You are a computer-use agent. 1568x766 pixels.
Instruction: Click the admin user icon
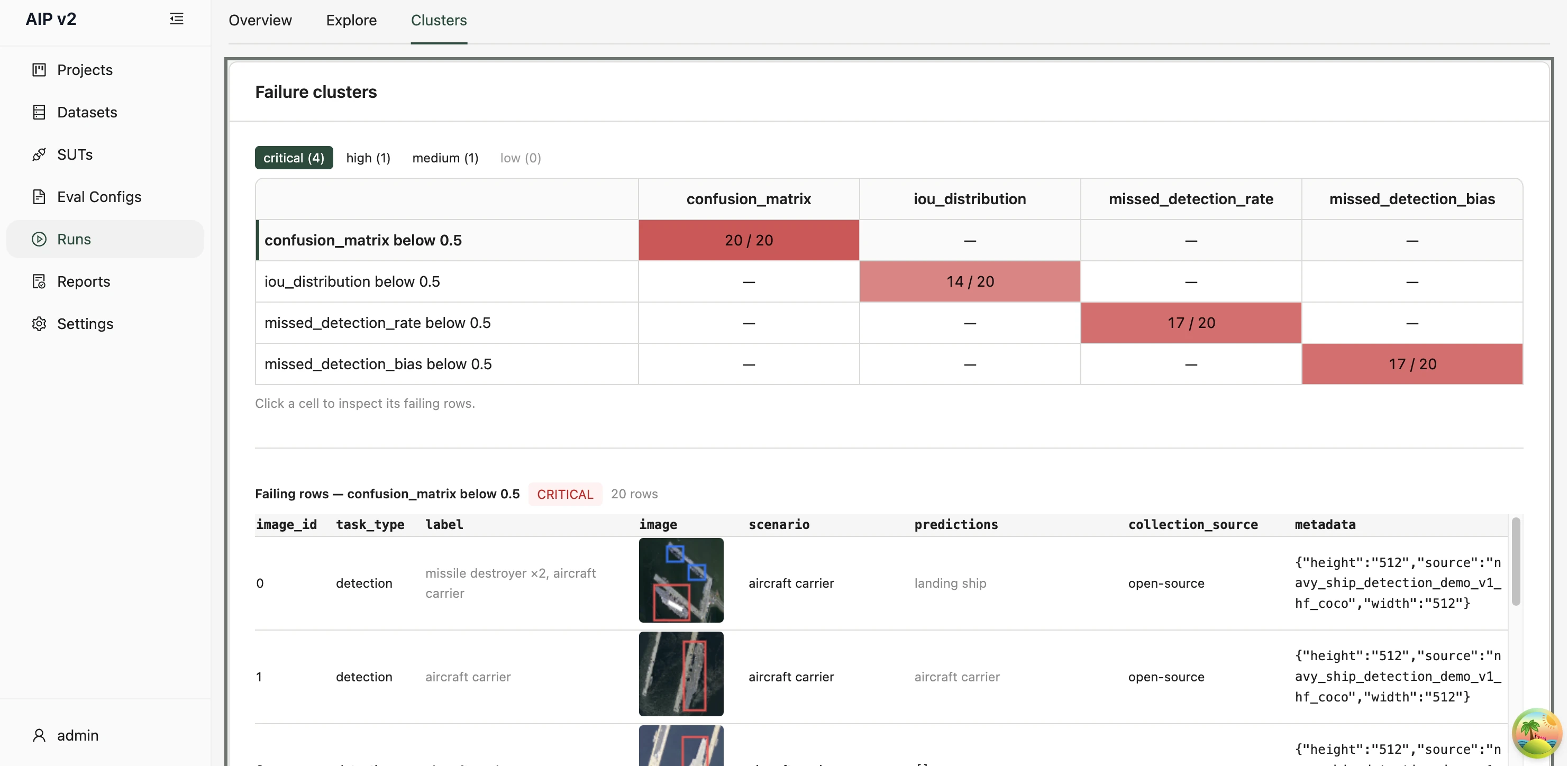point(39,735)
